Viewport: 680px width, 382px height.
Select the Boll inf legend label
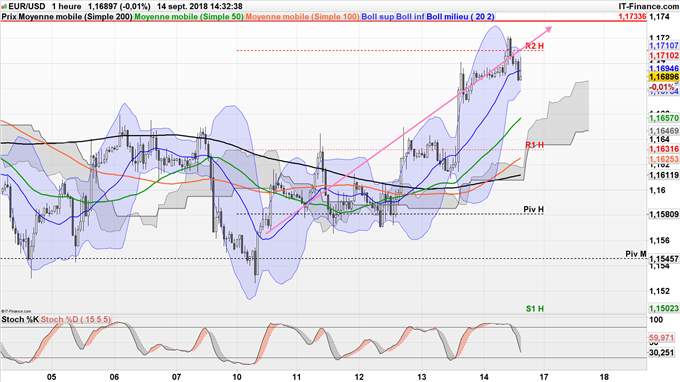pos(410,16)
